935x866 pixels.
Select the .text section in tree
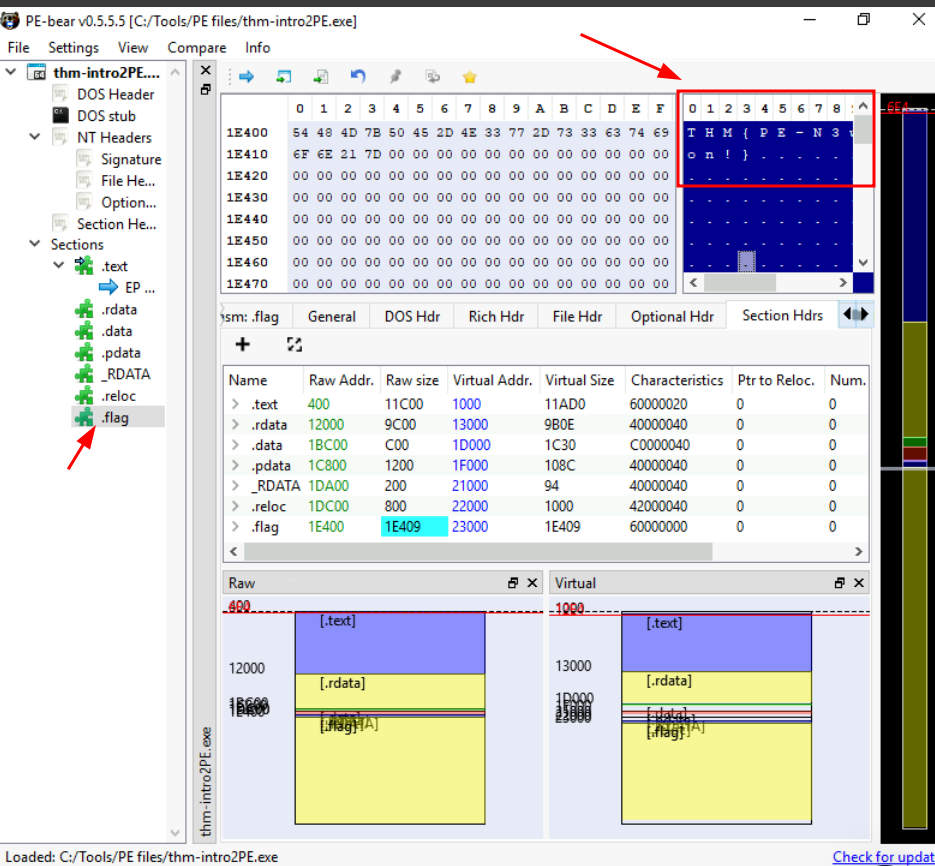tap(114, 266)
